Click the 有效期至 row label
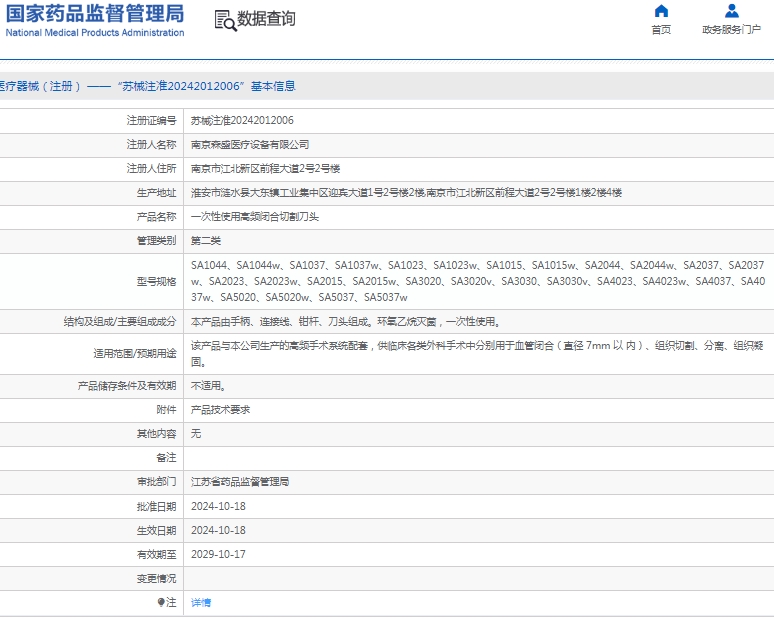The height and width of the screenshot is (624, 774). coord(156,554)
